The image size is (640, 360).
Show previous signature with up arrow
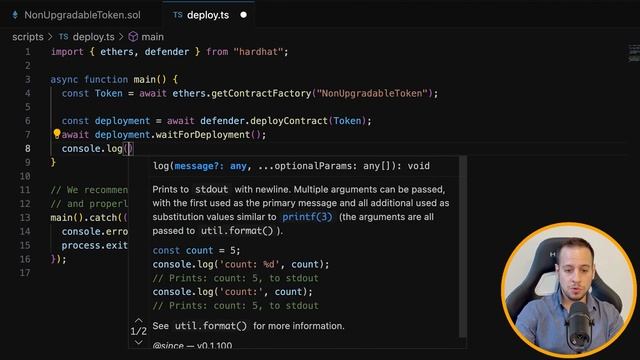pyautogui.click(x=138, y=320)
